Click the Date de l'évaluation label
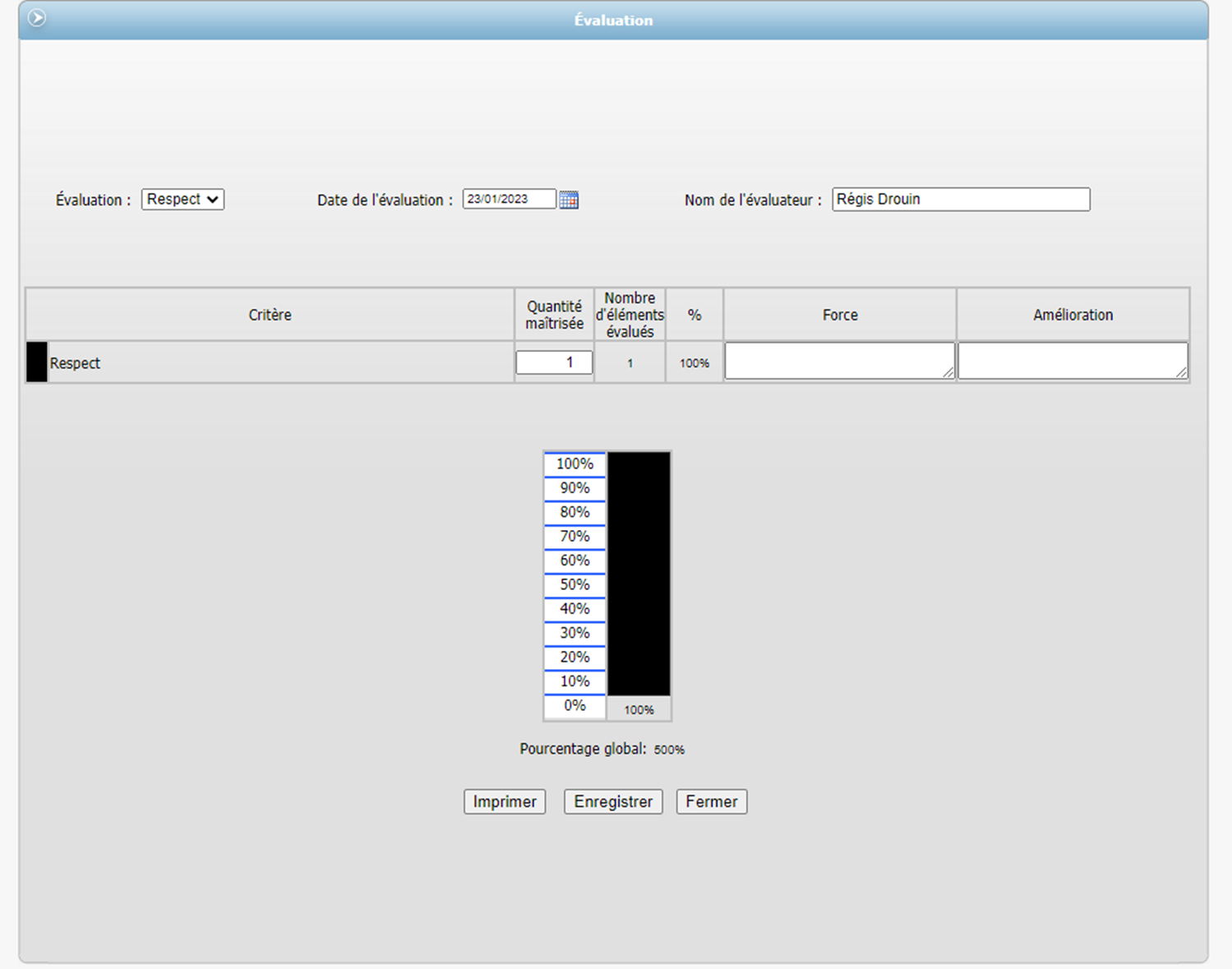Screen dimensions: 1232x969 click(x=385, y=200)
